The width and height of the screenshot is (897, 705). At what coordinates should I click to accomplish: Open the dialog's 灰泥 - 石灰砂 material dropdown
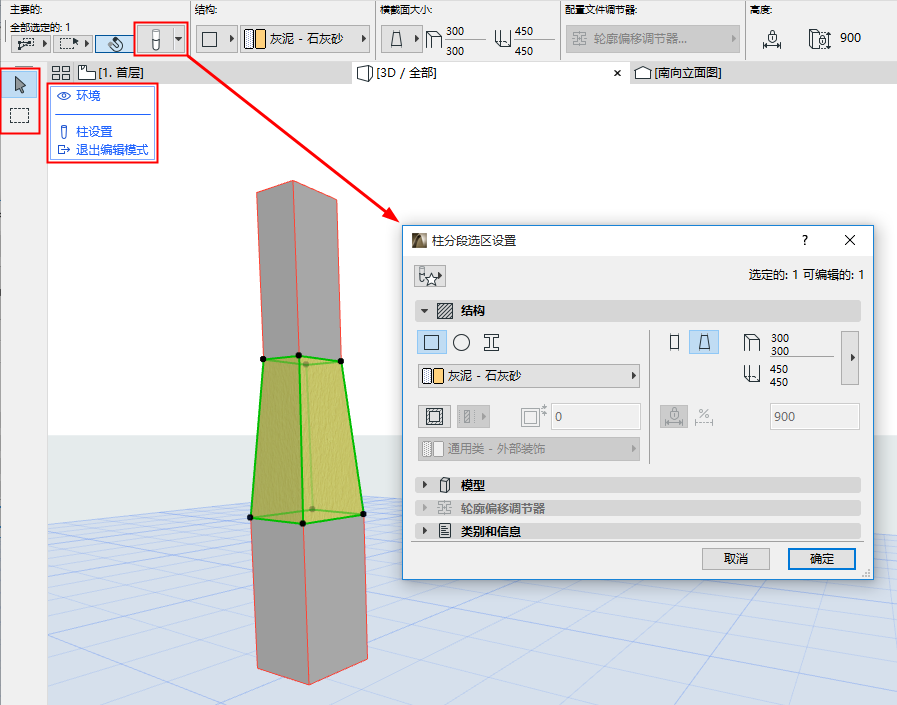(x=529, y=376)
